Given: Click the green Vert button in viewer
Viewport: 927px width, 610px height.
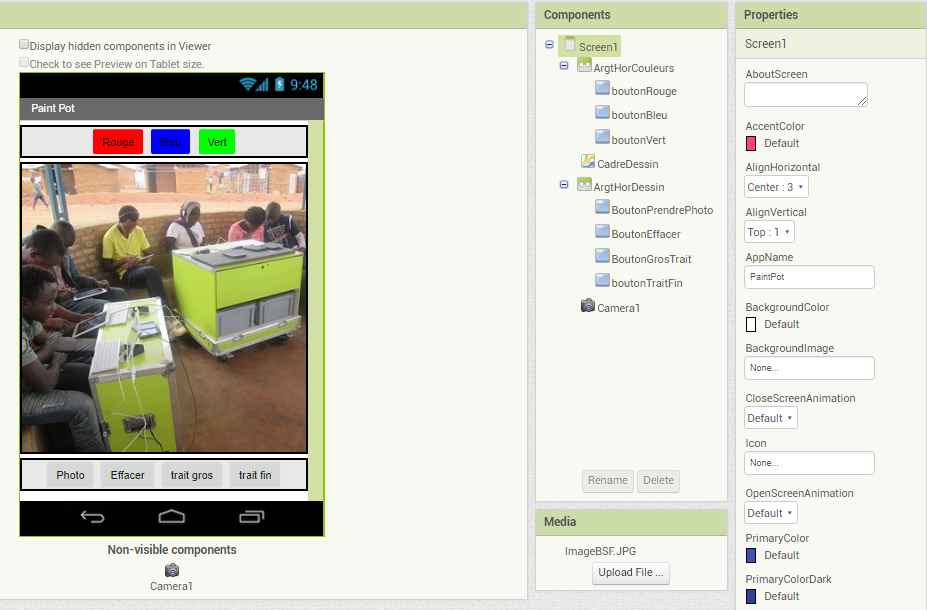Looking at the screenshot, I should click(217, 142).
